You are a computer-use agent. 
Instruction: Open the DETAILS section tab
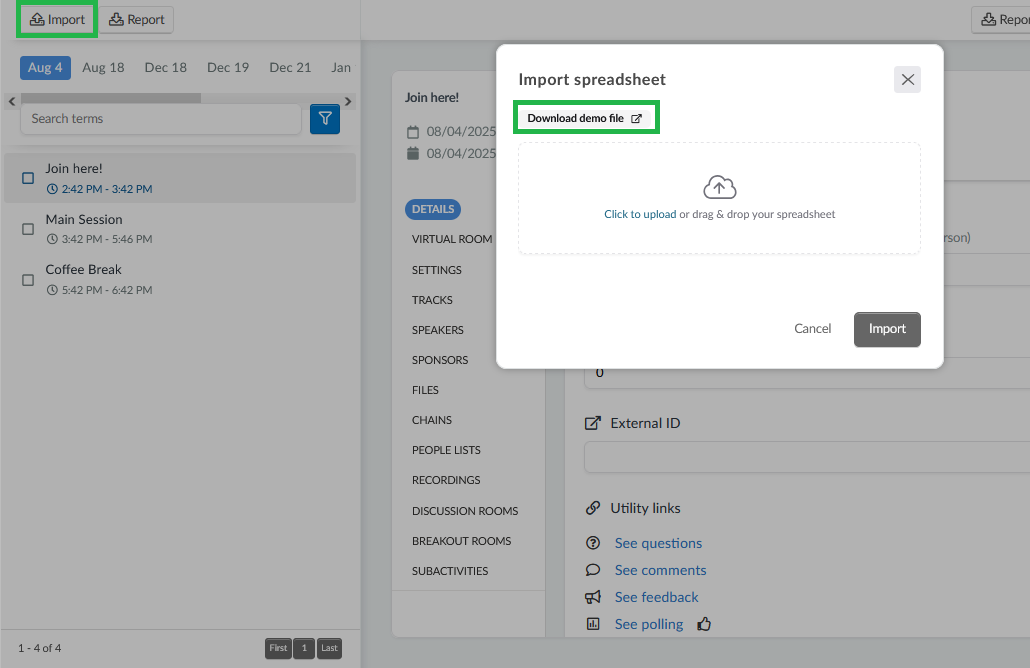[x=433, y=210]
